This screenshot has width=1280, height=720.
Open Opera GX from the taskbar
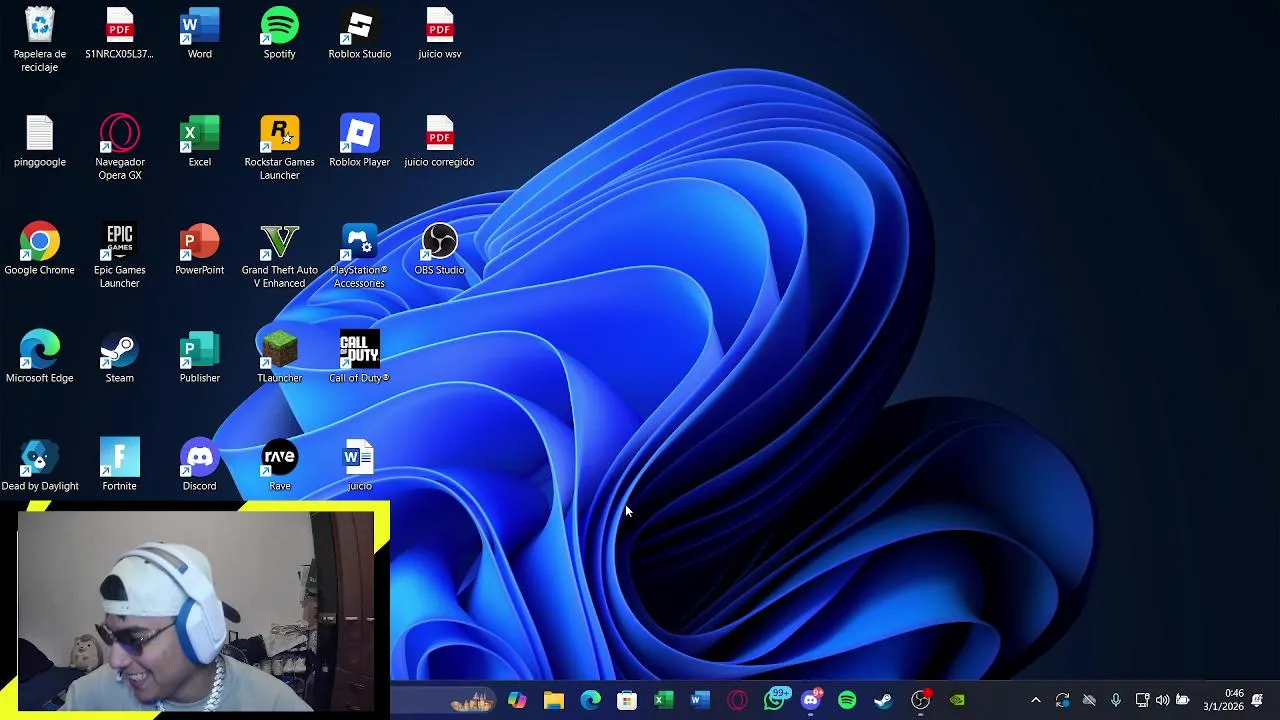click(x=737, y=700)
